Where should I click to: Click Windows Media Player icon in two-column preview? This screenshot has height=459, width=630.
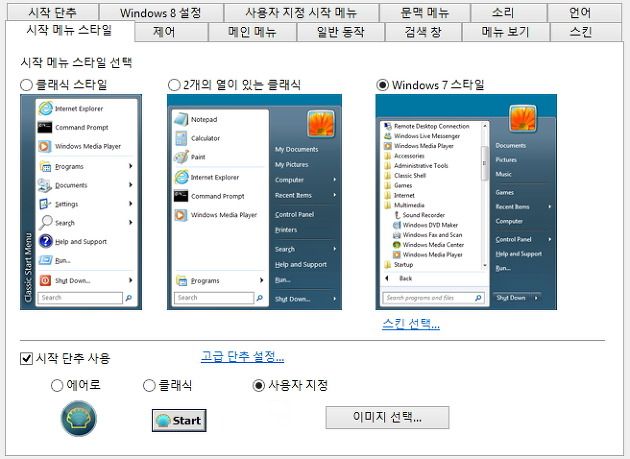(180, 215)
